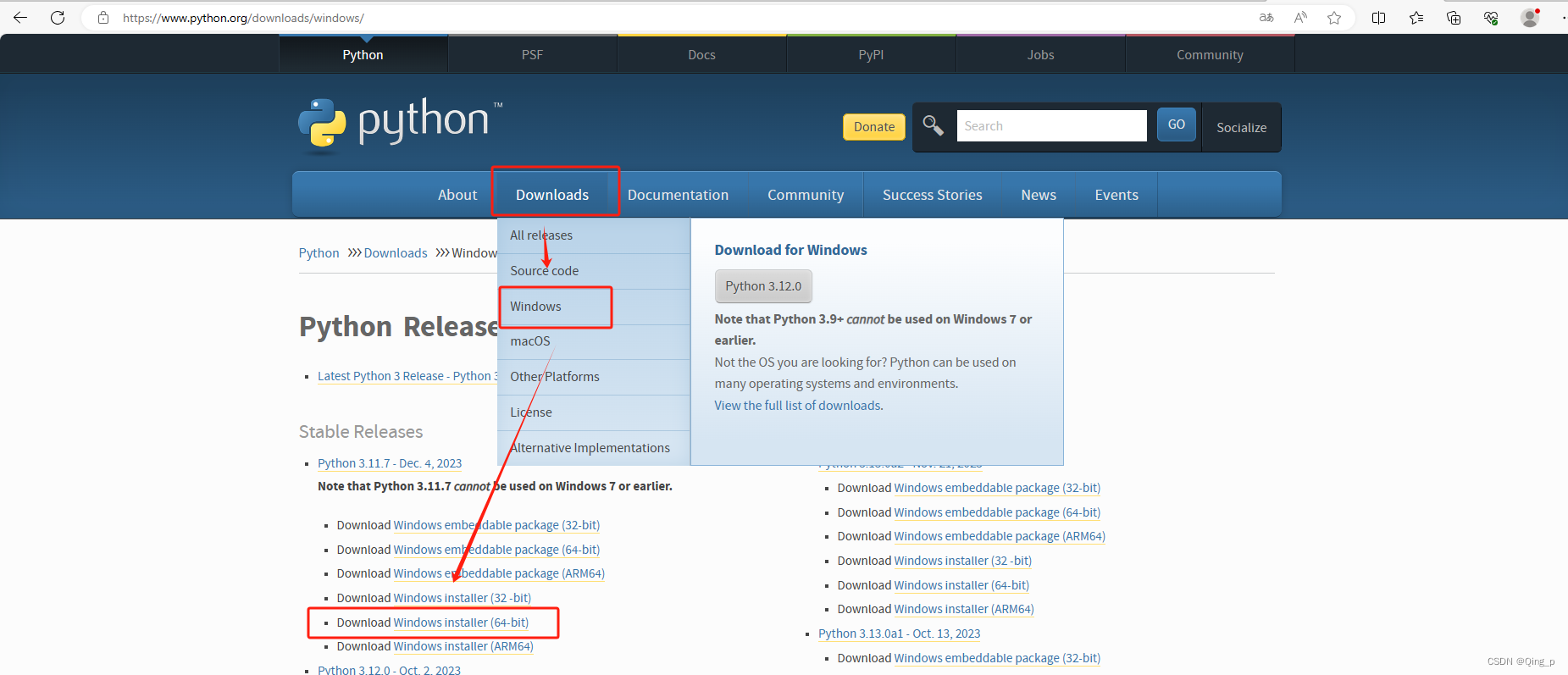Screen dimensions: 1568x675
Task: Download 3.11.7 Windows embeddable package (32-bit)
Action: 496,525
